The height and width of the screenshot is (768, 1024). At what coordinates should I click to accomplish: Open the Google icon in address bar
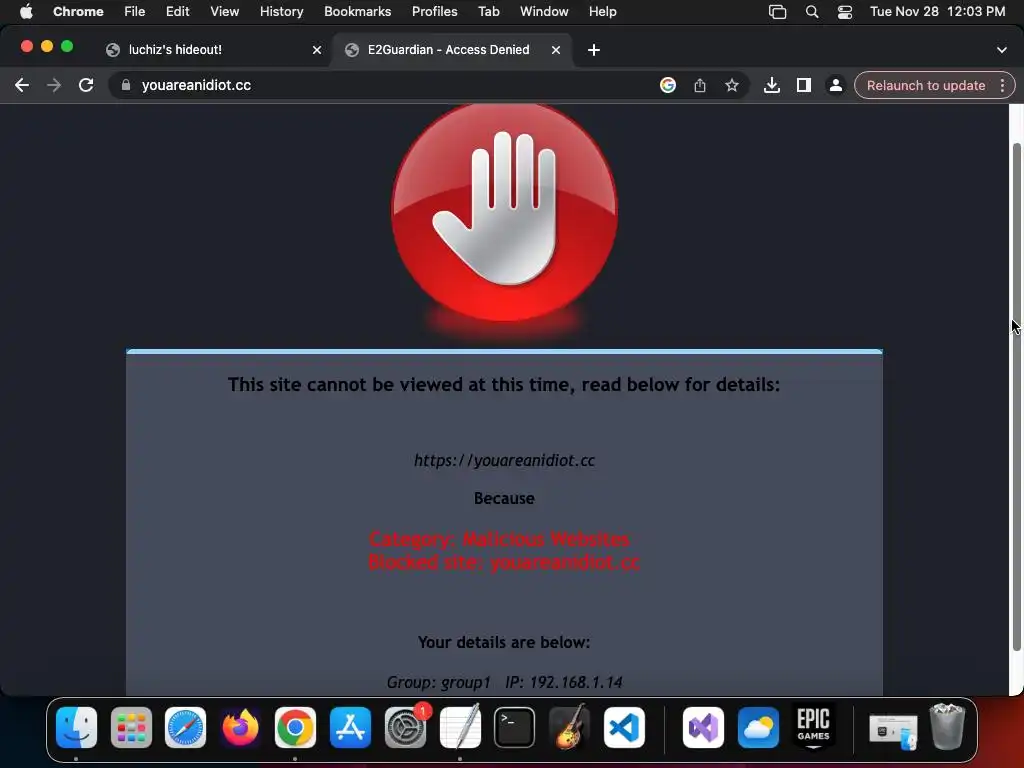[667, 86]
